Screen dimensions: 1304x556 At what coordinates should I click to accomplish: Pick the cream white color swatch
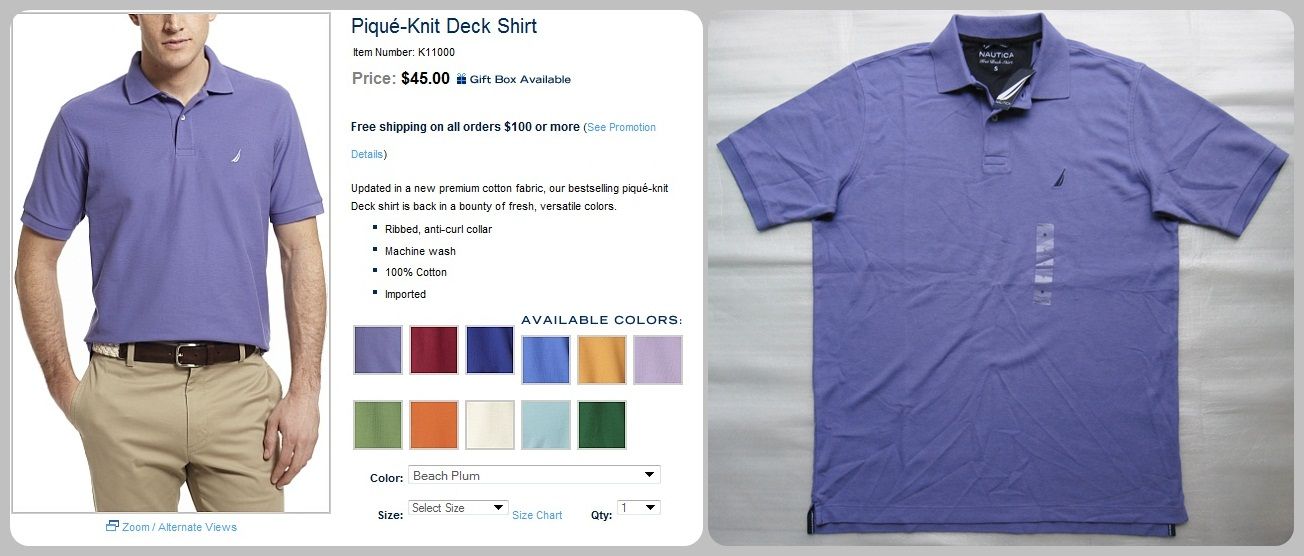tap(490, 425)
